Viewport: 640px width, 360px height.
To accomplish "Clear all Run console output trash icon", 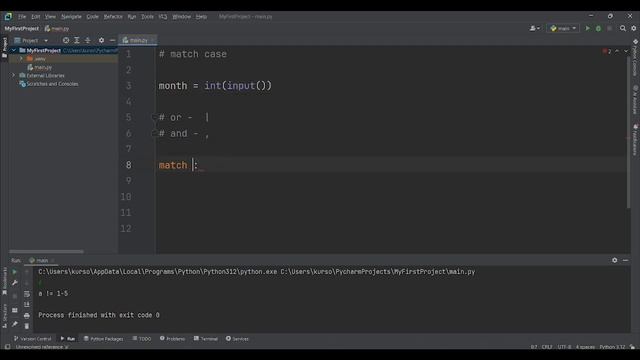I will tap(27, 326).
